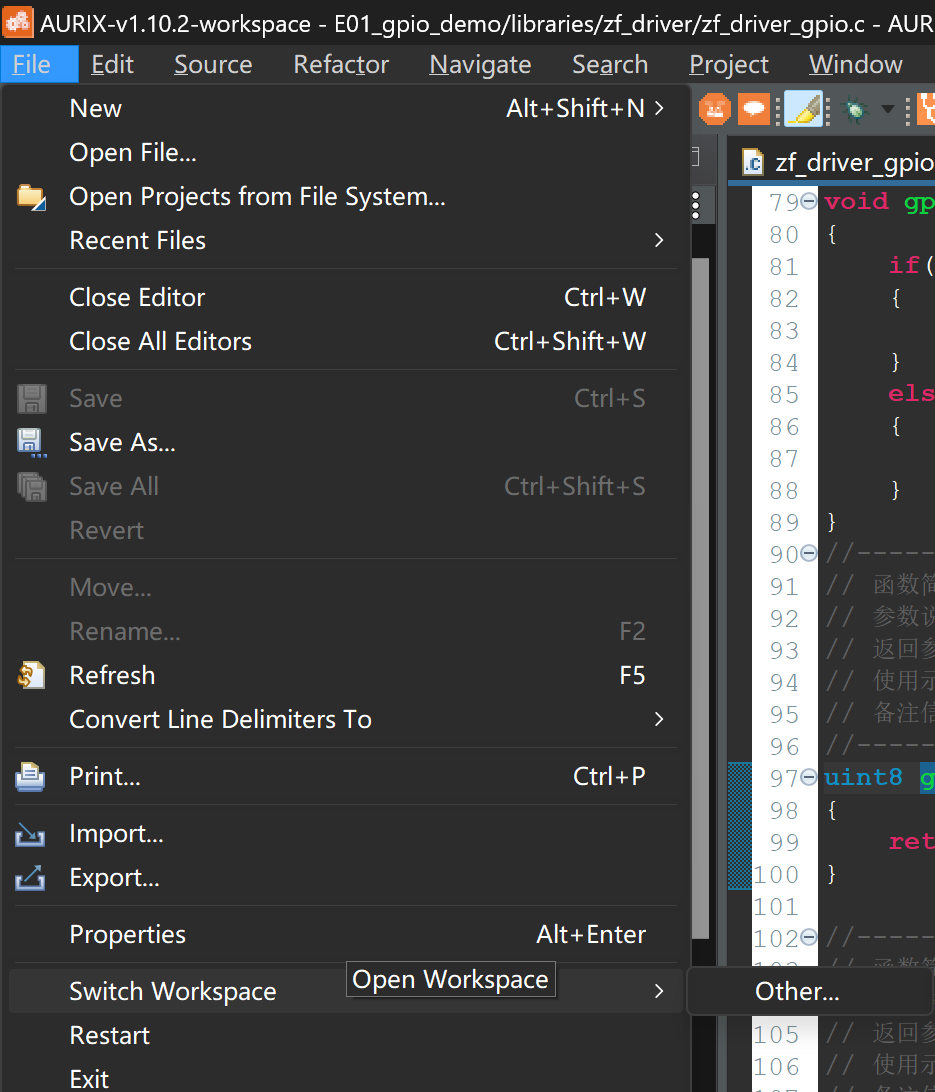Select Export... menu entry
Screen dimensions: 935x1092
click(x=345, y=878)
